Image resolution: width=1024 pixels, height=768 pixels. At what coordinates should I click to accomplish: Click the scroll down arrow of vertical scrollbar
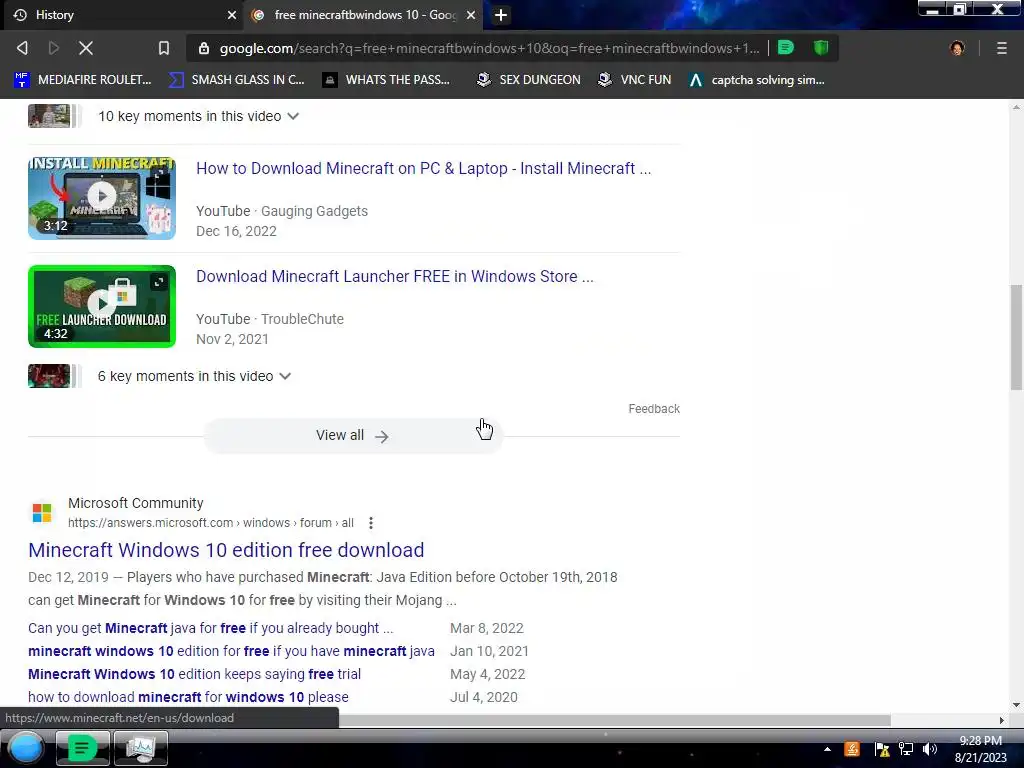1016,705
